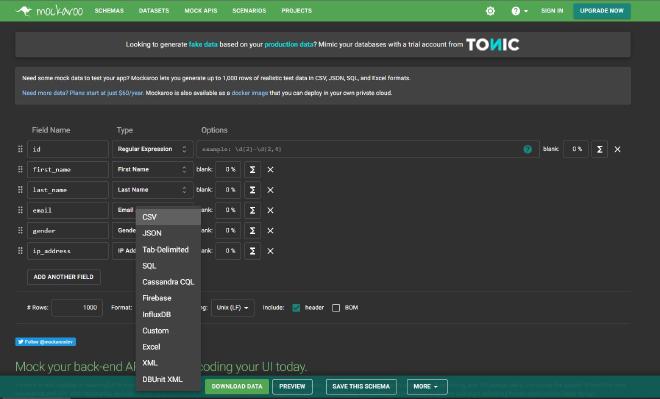Focus the id field name input

click(68, 149)
